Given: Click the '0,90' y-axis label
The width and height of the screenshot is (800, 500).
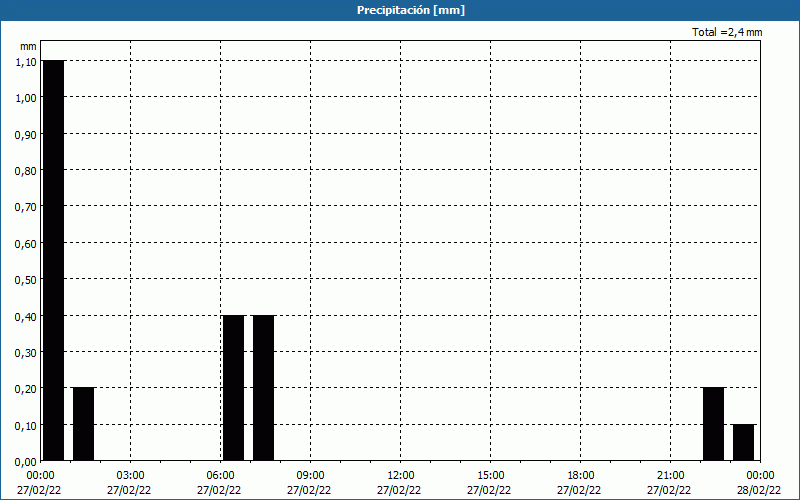Looking at the screenshot, I should 26,135.
